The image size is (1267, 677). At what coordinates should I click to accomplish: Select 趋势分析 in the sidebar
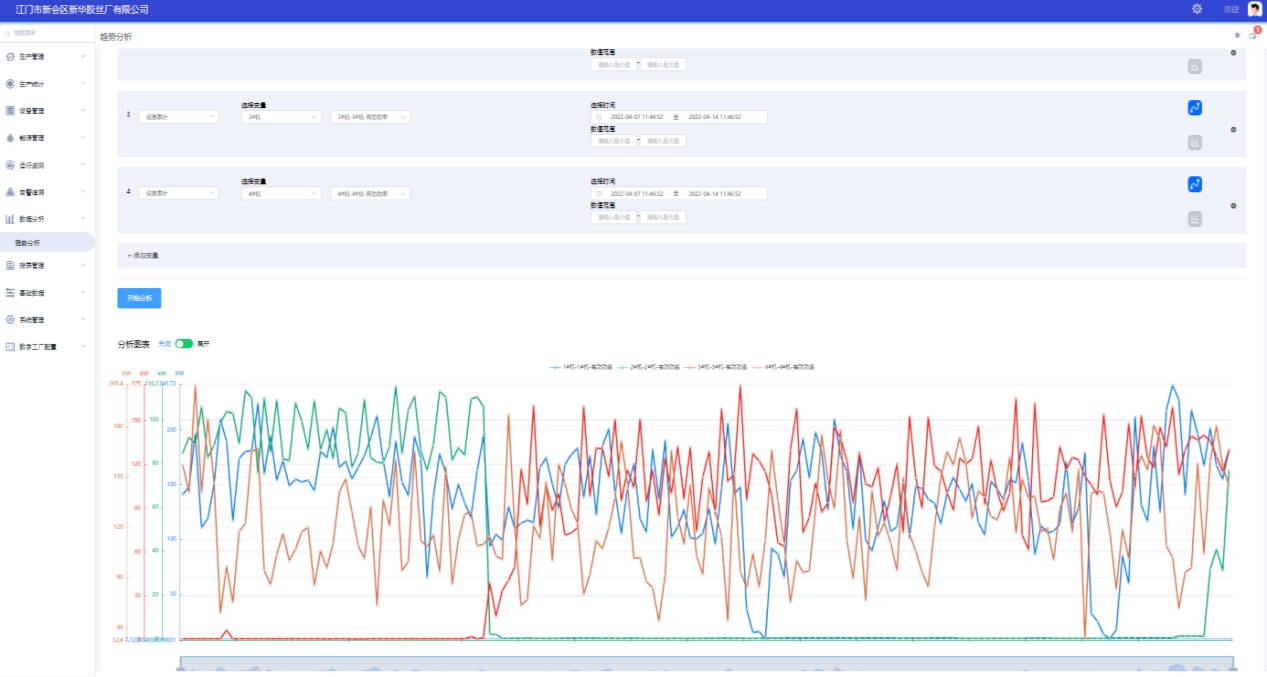point(28,242)
